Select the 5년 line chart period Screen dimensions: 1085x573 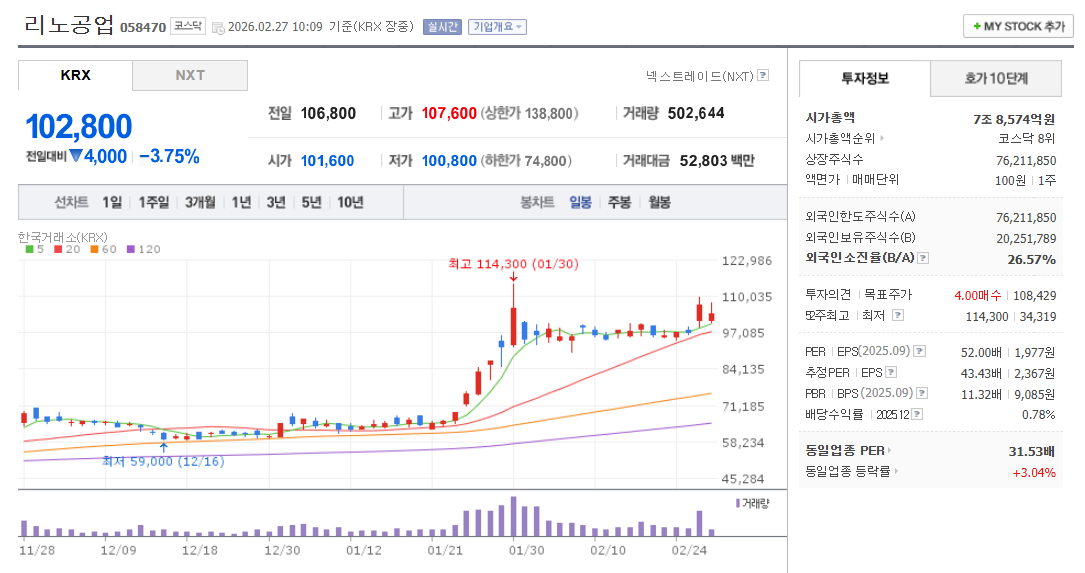pos(311,202)
